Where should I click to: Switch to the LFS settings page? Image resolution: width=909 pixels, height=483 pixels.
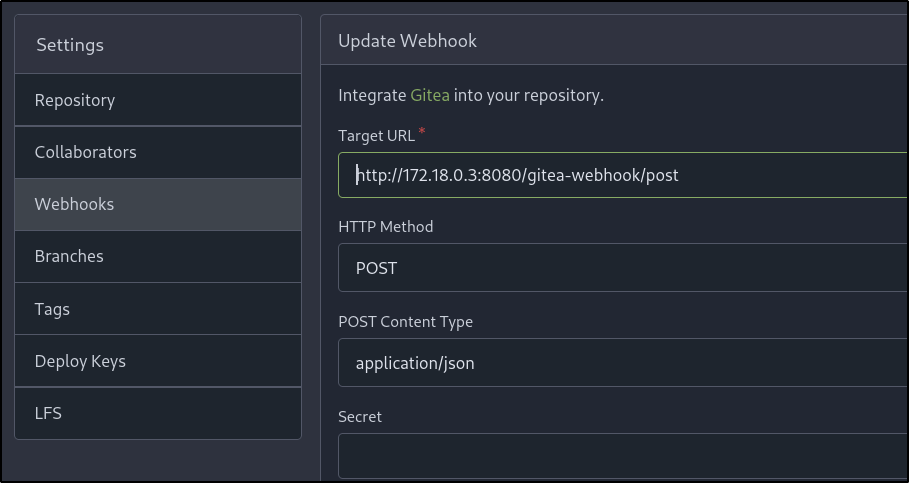(48, 413)
